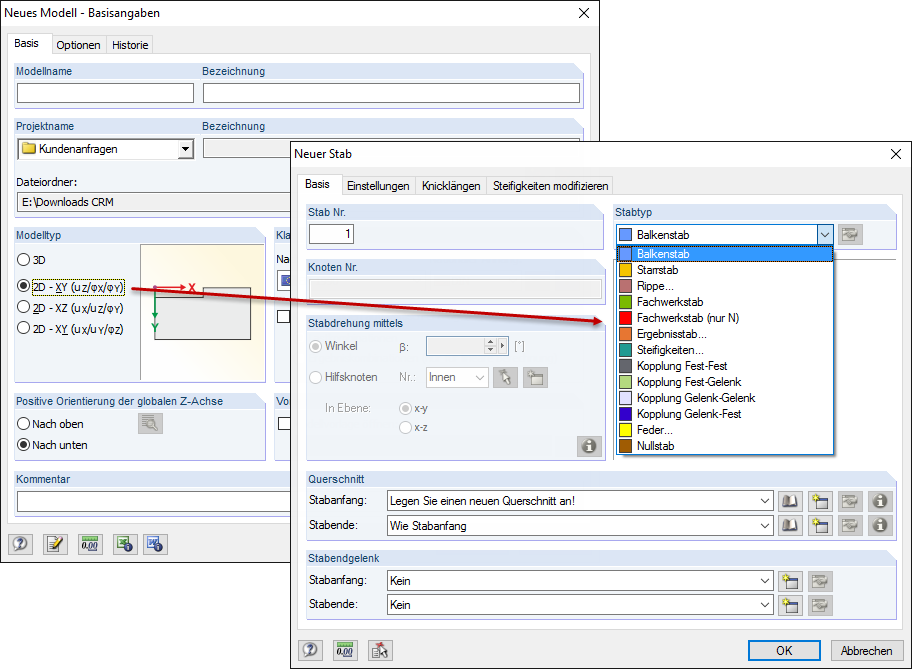Confirm the new member with OK
This screenshot has height=669, width=912.
[x=784, y=650]
